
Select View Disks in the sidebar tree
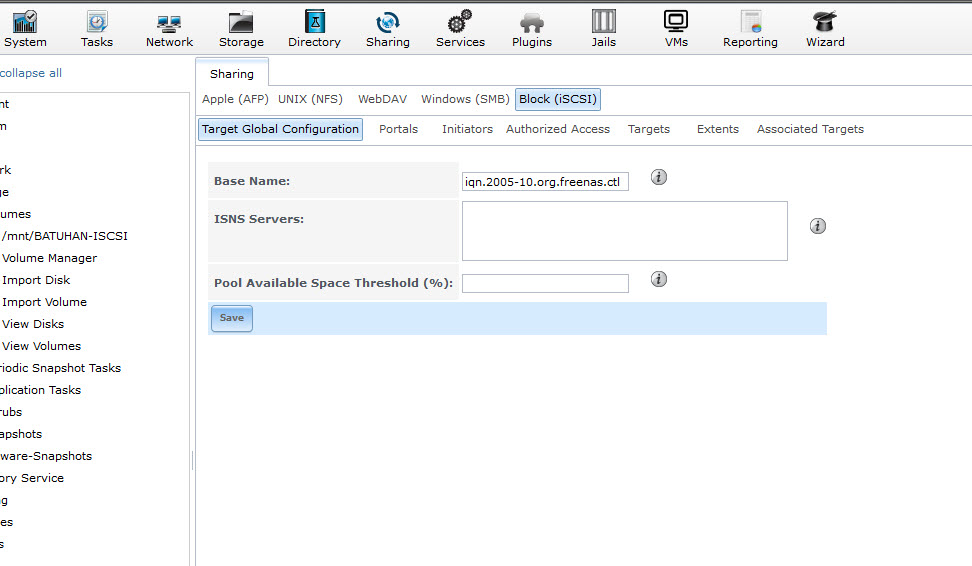pyautogui.click(x=33, y=324)
